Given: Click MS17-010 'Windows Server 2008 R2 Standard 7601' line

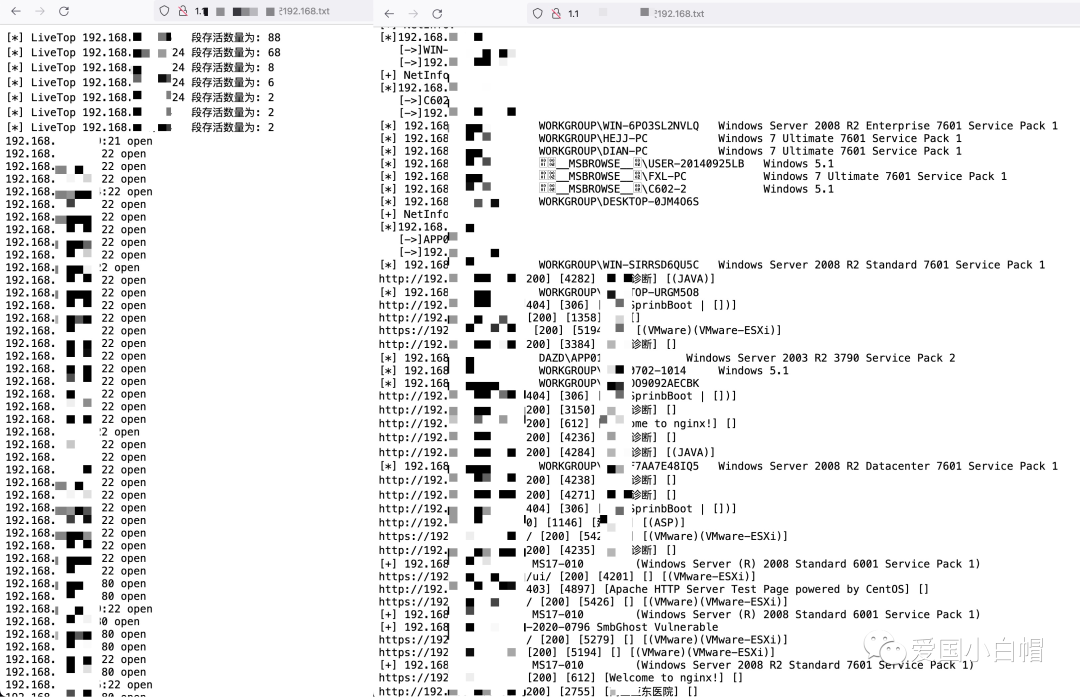Looking at the screenshot, I should click(x=676, y=665).
